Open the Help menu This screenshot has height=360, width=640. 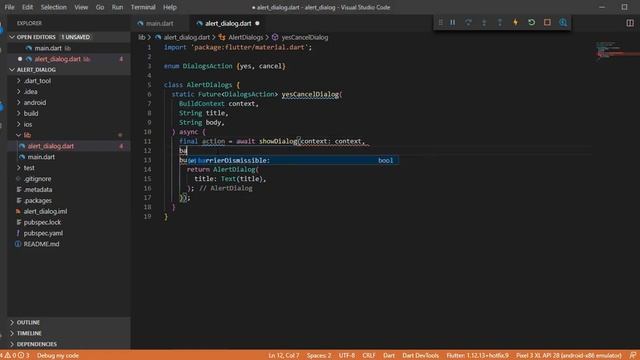[x=170, y=7]
